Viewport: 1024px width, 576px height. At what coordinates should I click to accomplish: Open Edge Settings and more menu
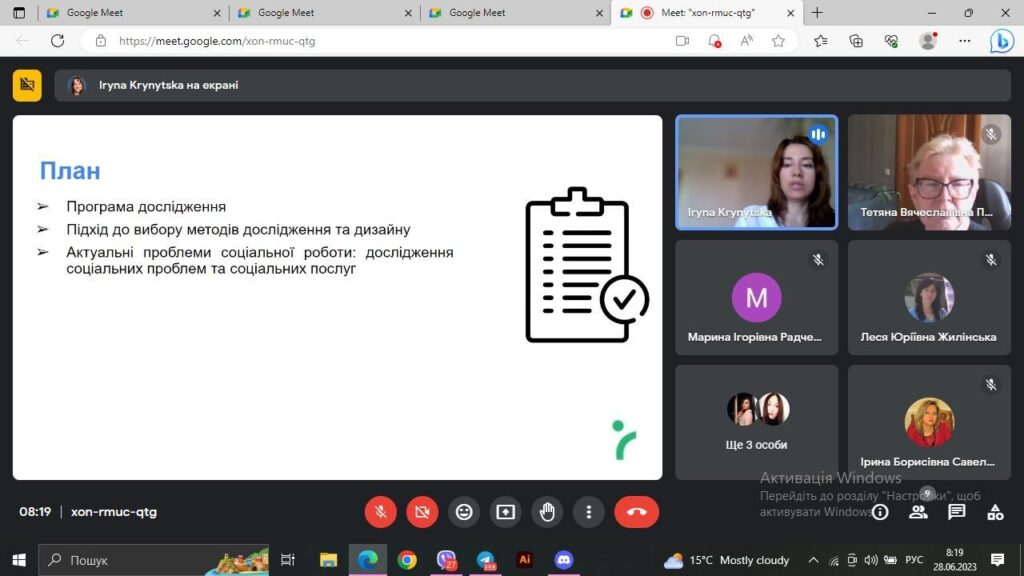(x=964, y=41)
